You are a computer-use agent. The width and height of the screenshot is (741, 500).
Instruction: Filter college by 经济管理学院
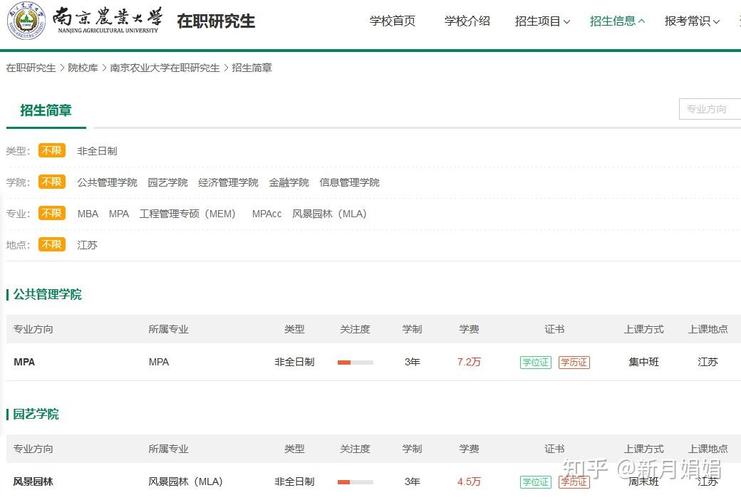coord(228,182)
